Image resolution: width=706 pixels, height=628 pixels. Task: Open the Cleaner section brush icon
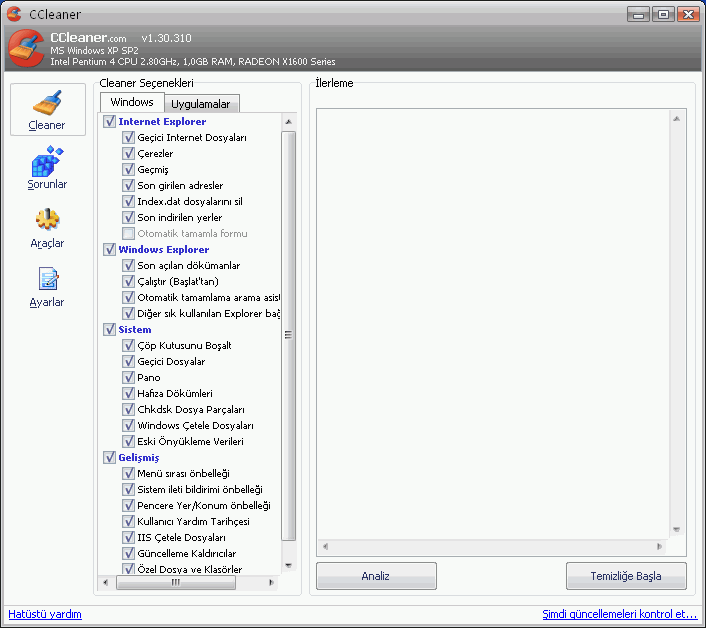pyautogui.click(x=47, y=103)
